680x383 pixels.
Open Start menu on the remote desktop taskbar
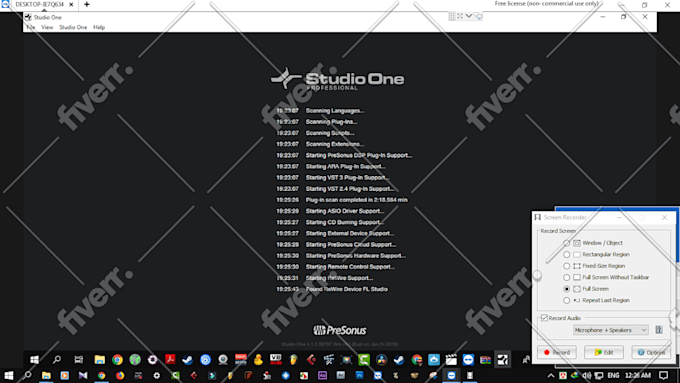coord(34,360)
